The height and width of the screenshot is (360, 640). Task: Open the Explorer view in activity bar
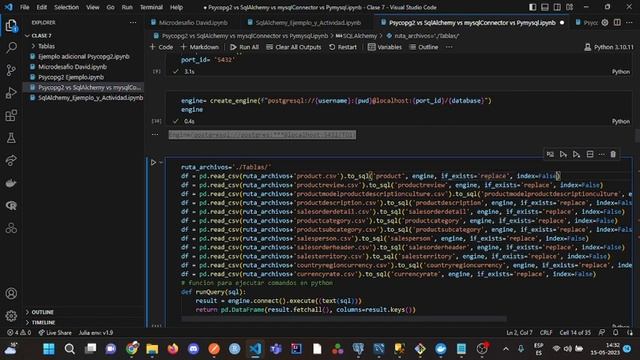11,26
